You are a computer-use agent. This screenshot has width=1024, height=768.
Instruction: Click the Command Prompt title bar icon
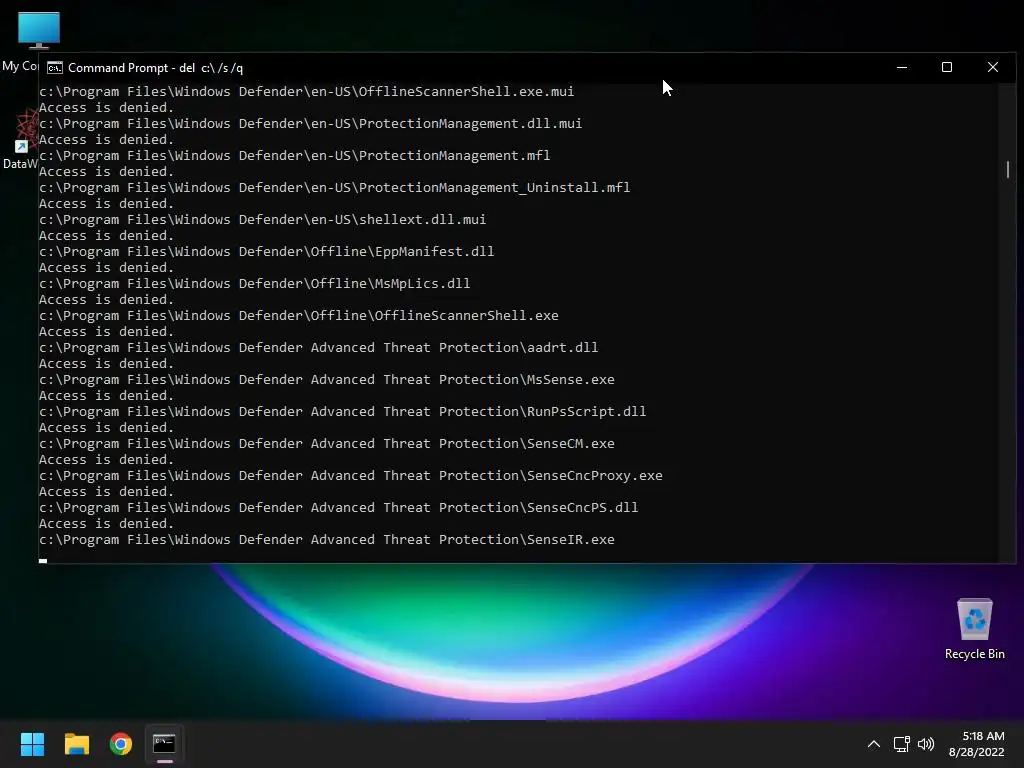(x=55, y=68)
